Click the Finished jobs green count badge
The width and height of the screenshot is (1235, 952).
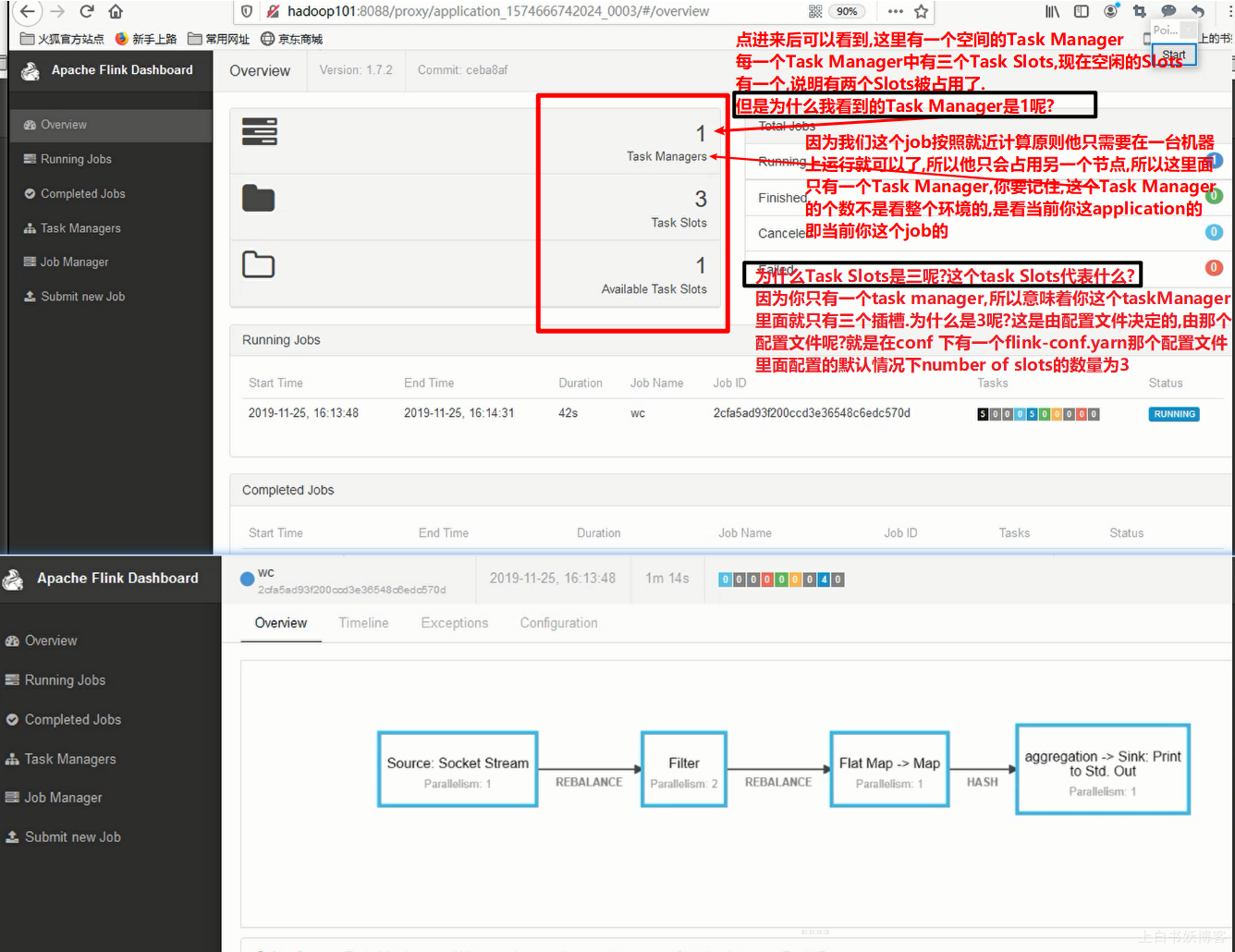tap(1214, 196)
